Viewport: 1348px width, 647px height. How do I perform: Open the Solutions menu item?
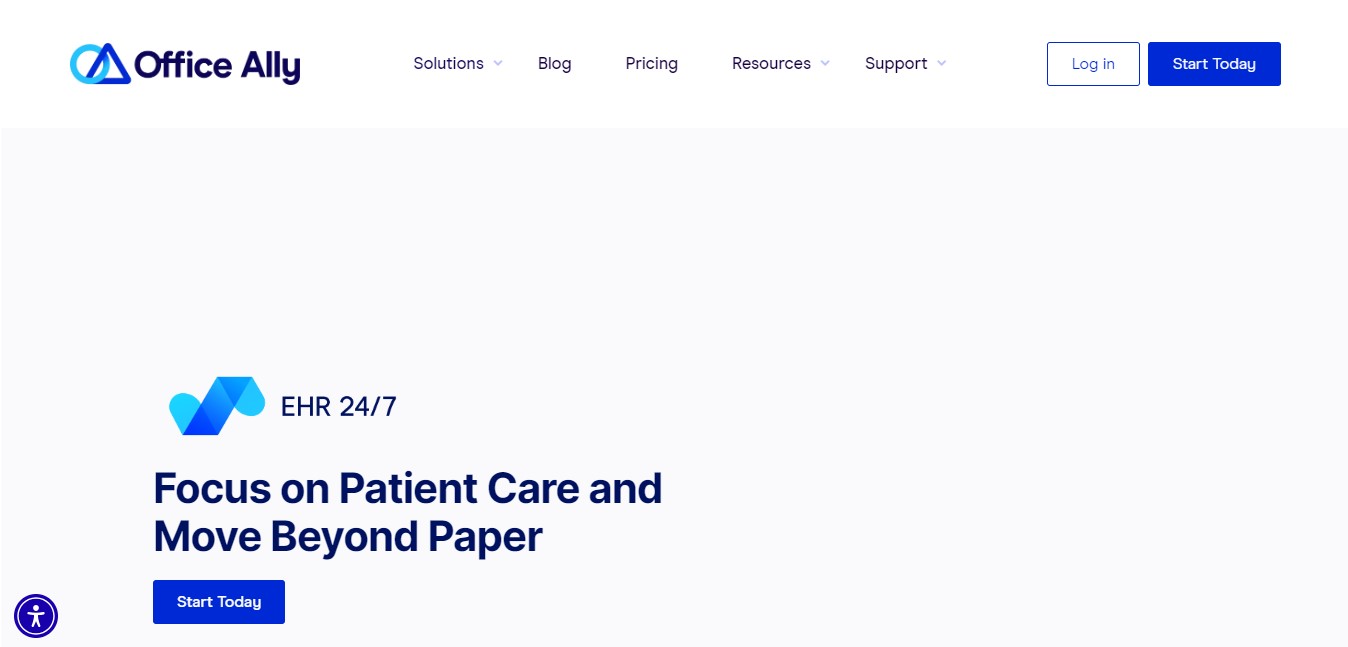click(449, 63)
